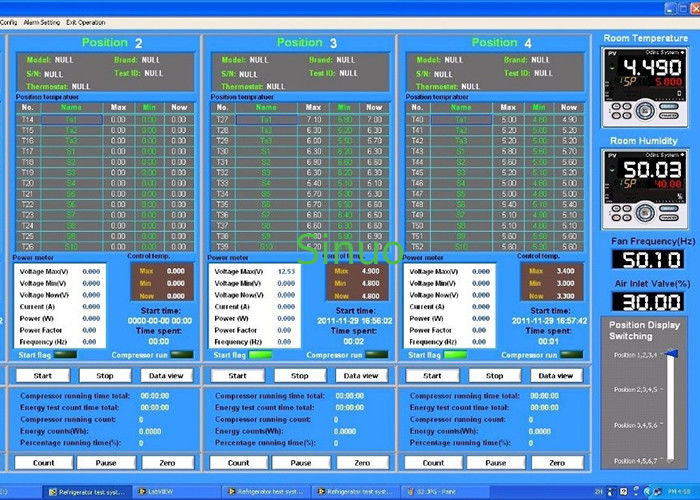Image resolution: width=700 pixels, height=500 pixels.
Task: Open the Exit Operation menu
Action: pos(85,21)
